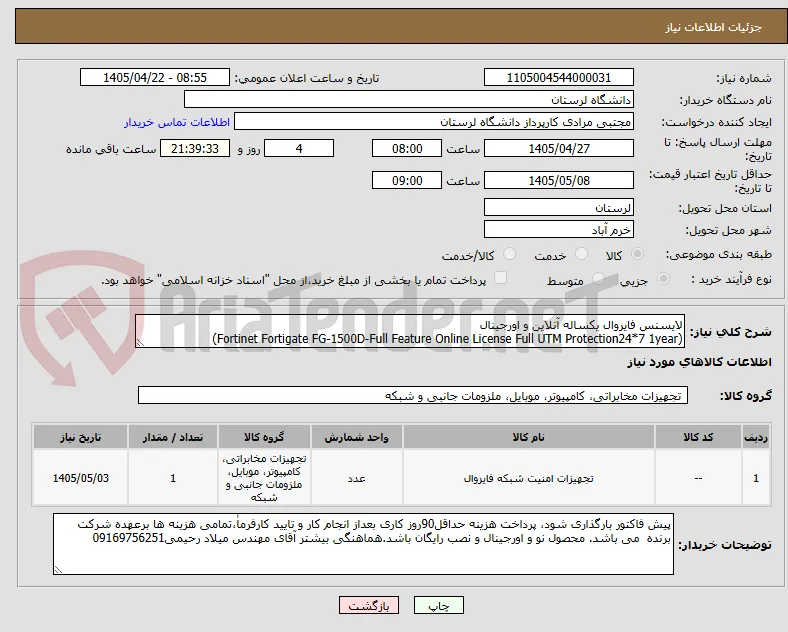
Task: Click requester field مجتبی مرادی کارپرداز
Action: click(x=434, y=122)
